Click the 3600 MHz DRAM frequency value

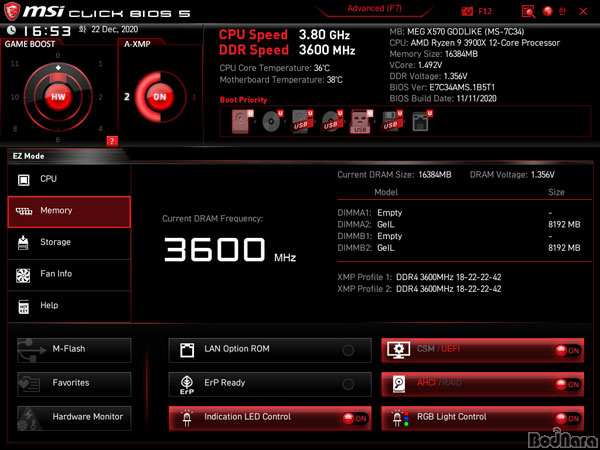[230, 250]
